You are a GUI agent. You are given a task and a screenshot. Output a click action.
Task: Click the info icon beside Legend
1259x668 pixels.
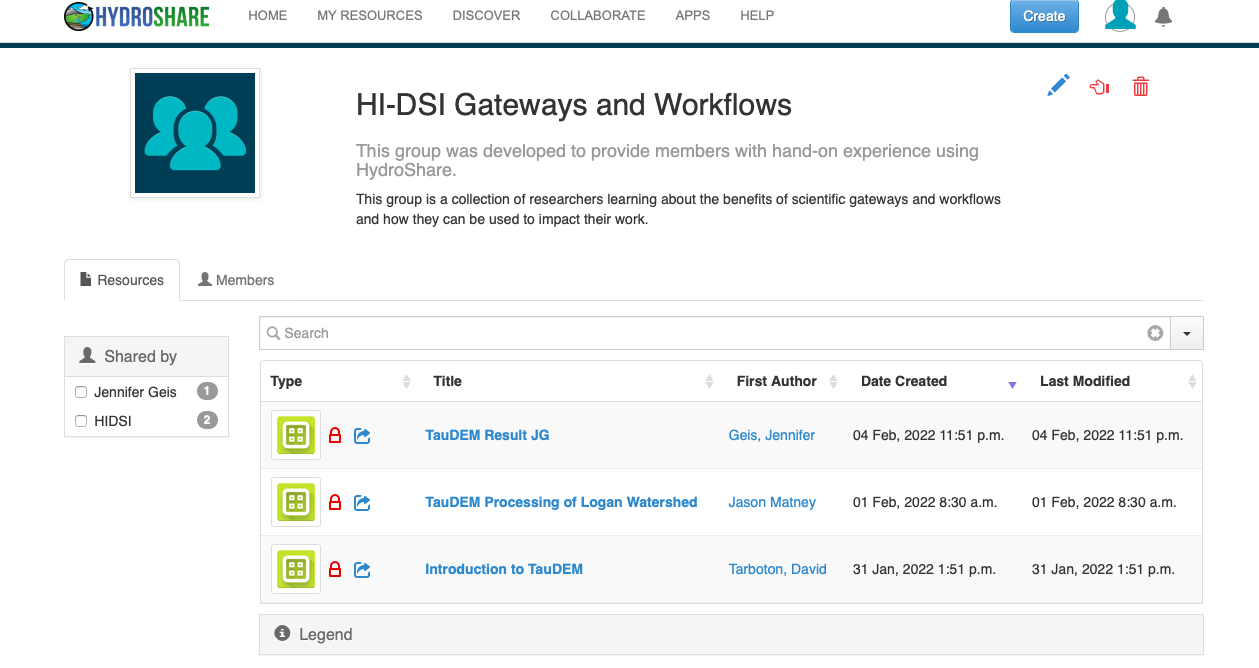coord(283,634)
